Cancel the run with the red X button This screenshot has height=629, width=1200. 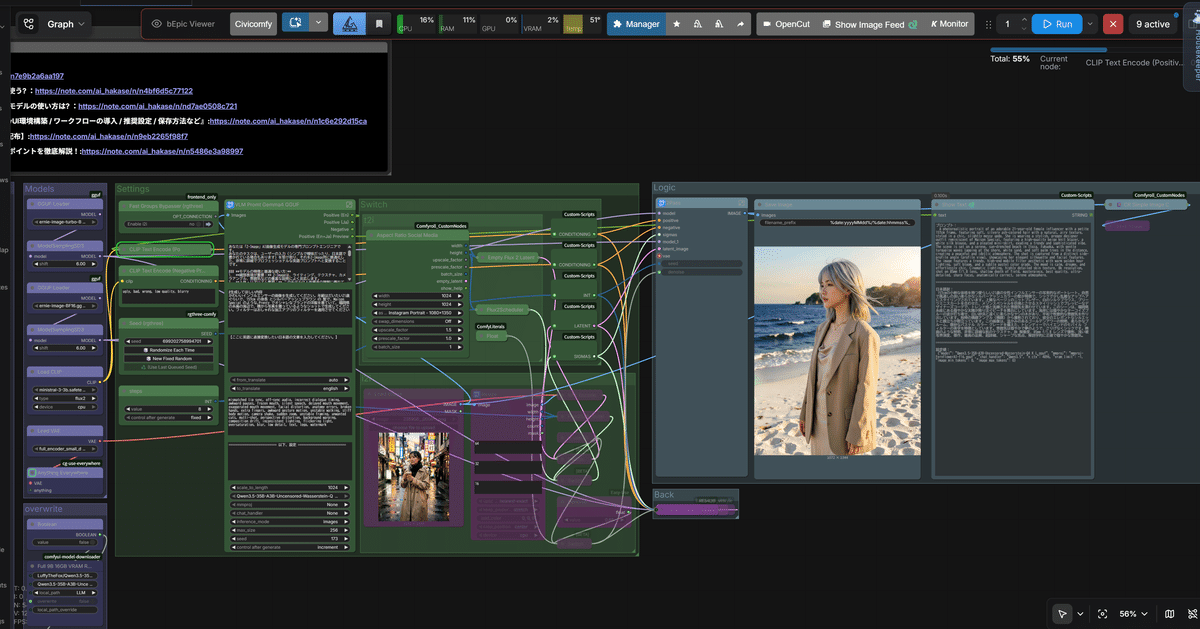point(1113,24)
